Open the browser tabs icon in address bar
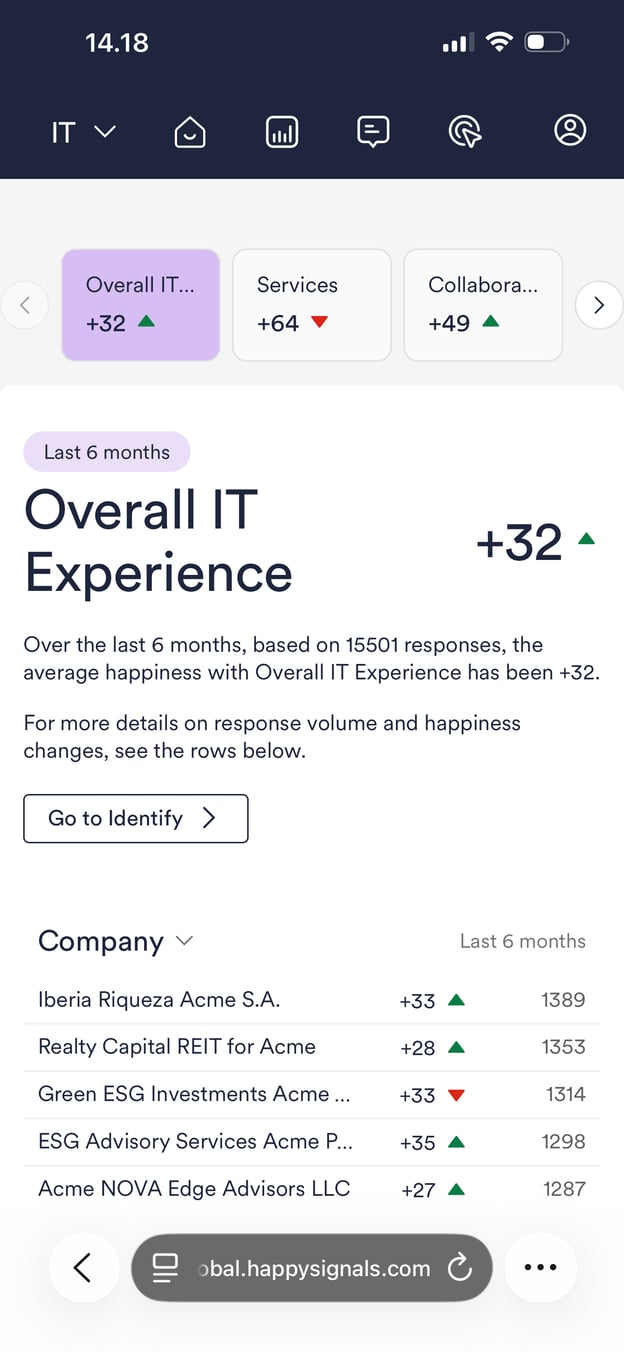Screen dimensions: 624x1352 coord(165,1268)
